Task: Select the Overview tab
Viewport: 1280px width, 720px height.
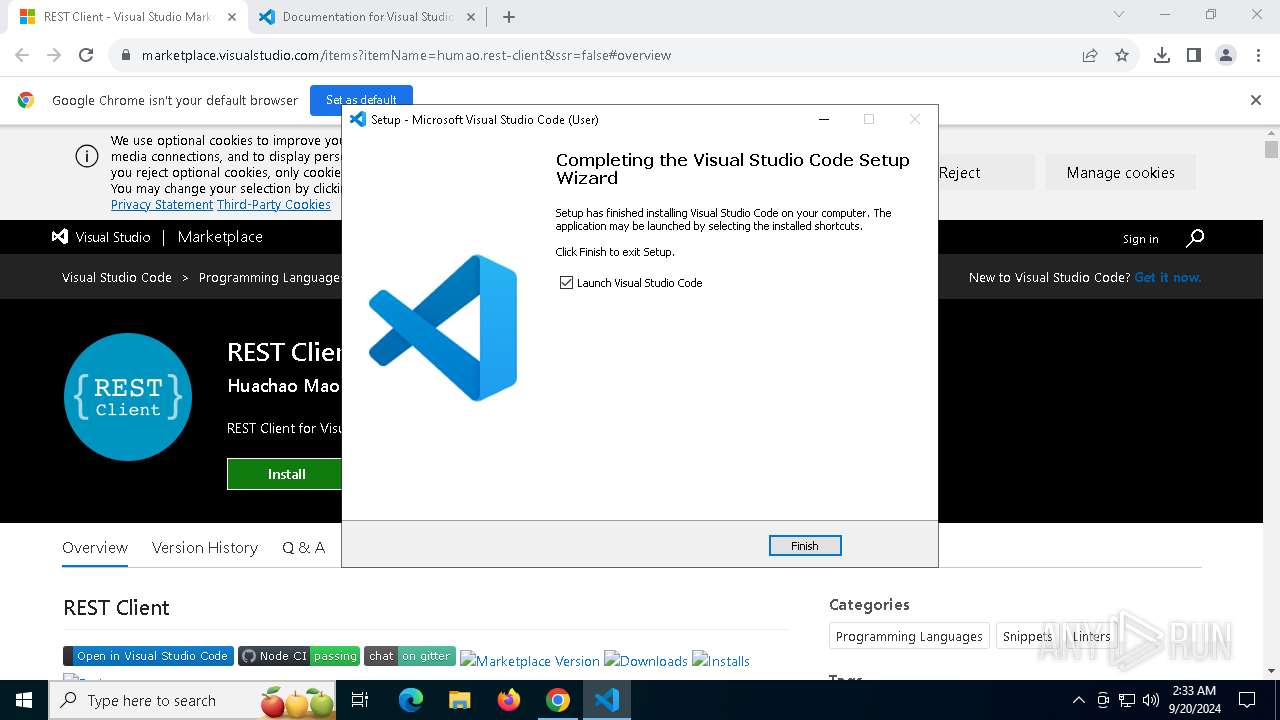Action: (x=95, y=547)
